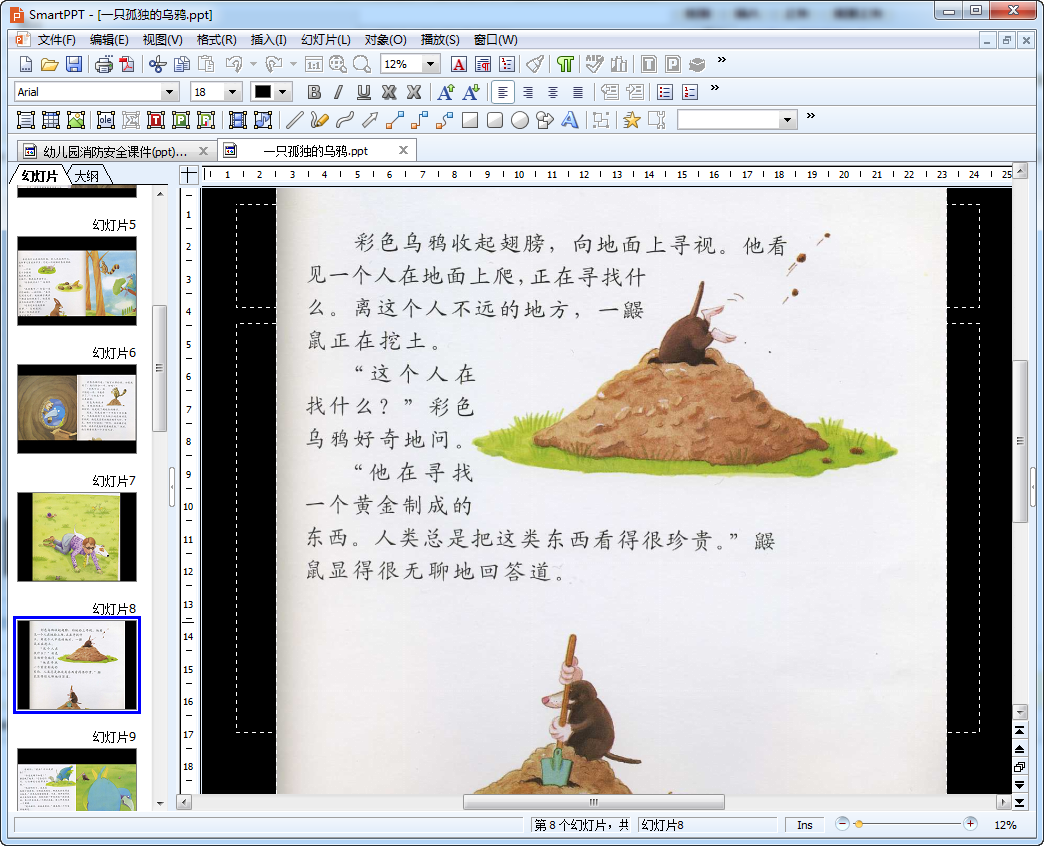Screen dimensions: 1044x846
Task: Select the freehand scribble tool
Action: (320, 120)
